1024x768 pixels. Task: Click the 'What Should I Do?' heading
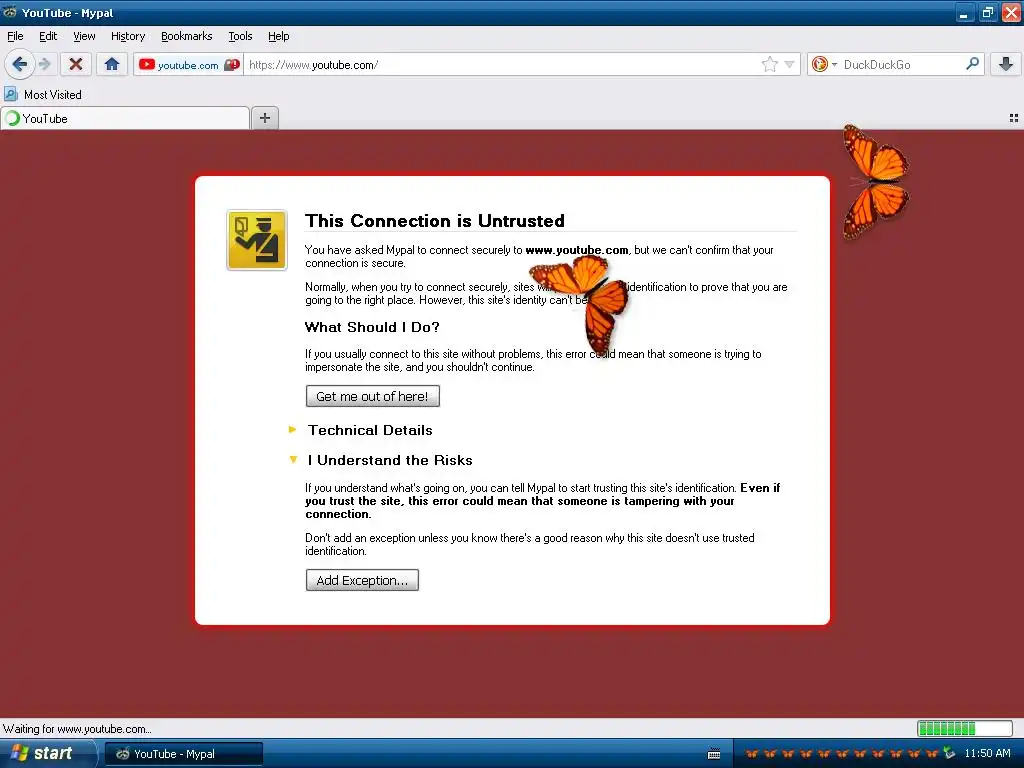(x=372, y=327)
